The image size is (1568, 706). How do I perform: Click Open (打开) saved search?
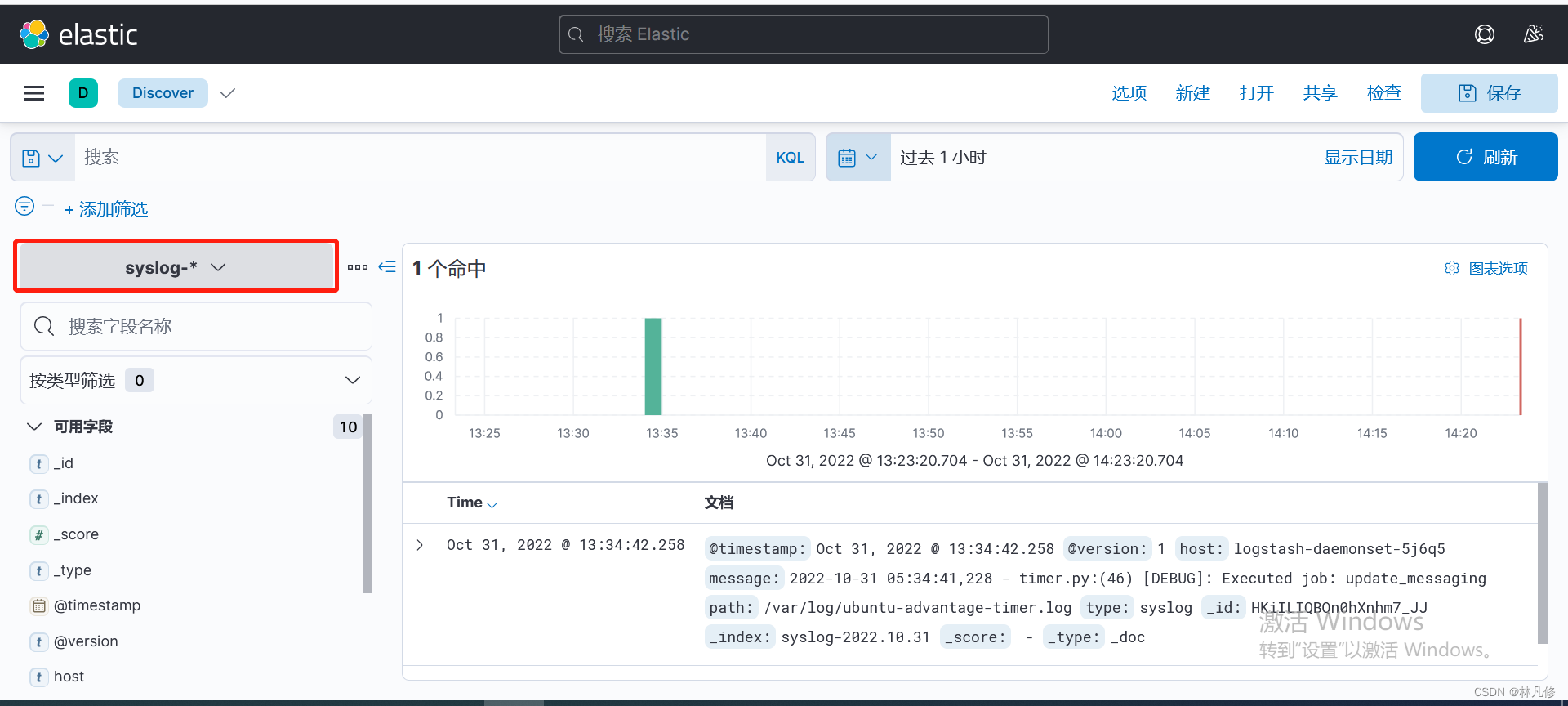pyautogui.click(x=1257, y=93)
